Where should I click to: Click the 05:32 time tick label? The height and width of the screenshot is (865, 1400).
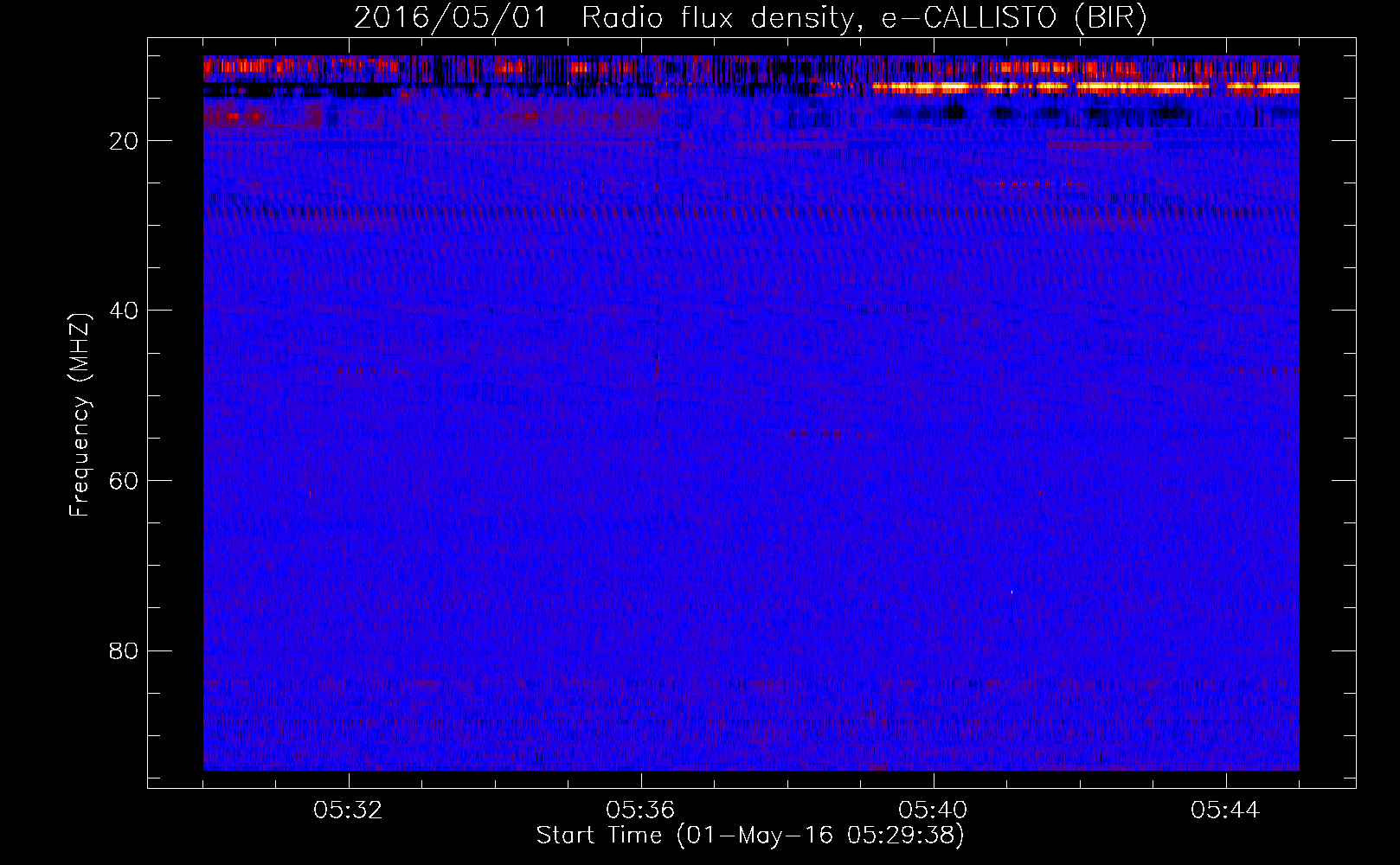tap(349, 811)
